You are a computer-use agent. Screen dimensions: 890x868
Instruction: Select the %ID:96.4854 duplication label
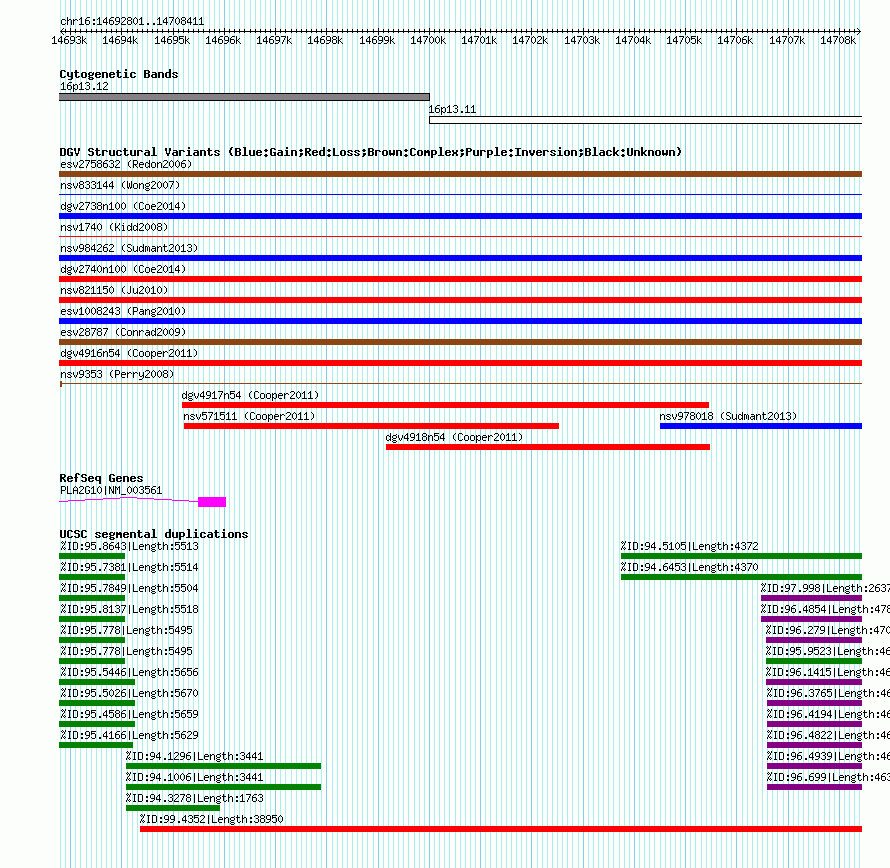[825, 609]
